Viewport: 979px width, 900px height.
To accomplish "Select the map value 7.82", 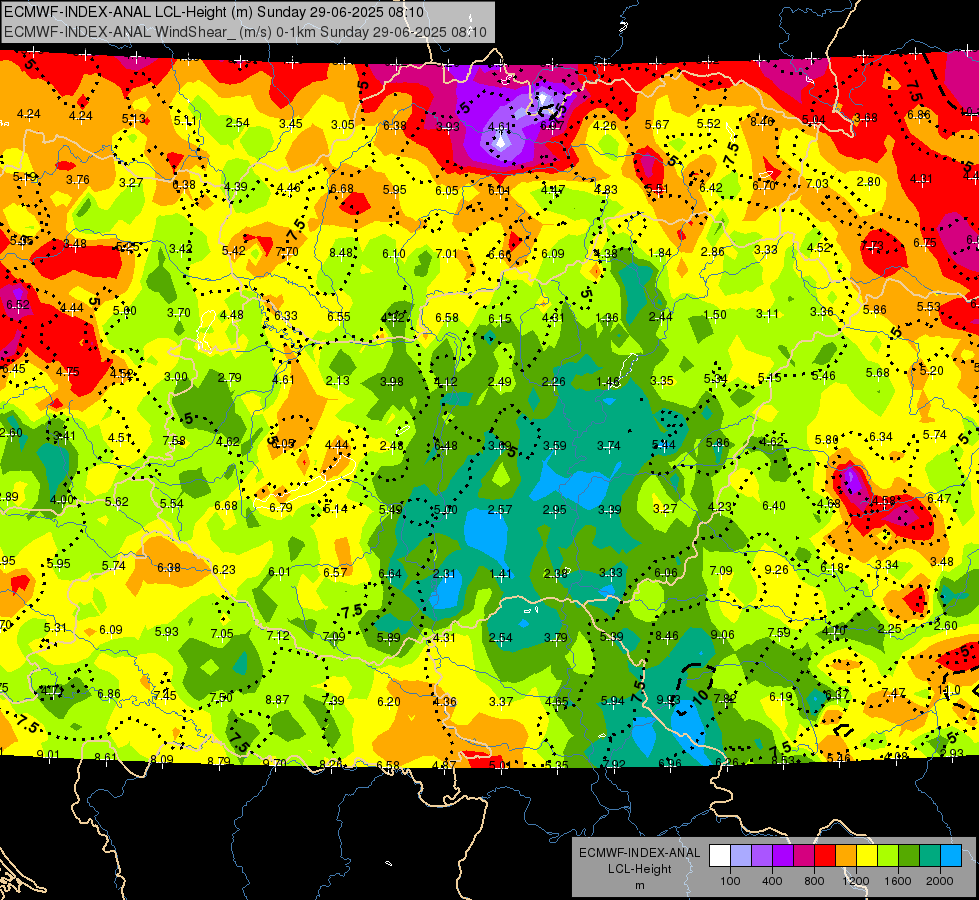I will (724, 699).
